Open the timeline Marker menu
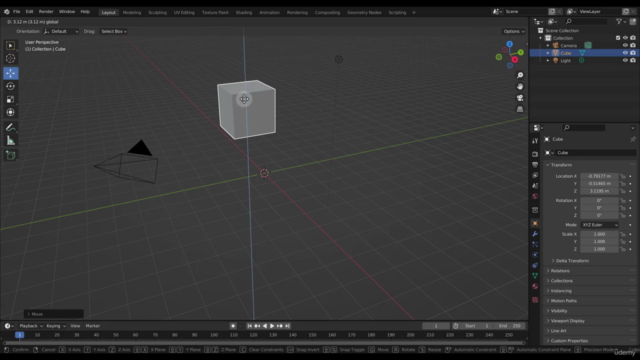This screenshot has width=640, height=360. coord(93,326)
